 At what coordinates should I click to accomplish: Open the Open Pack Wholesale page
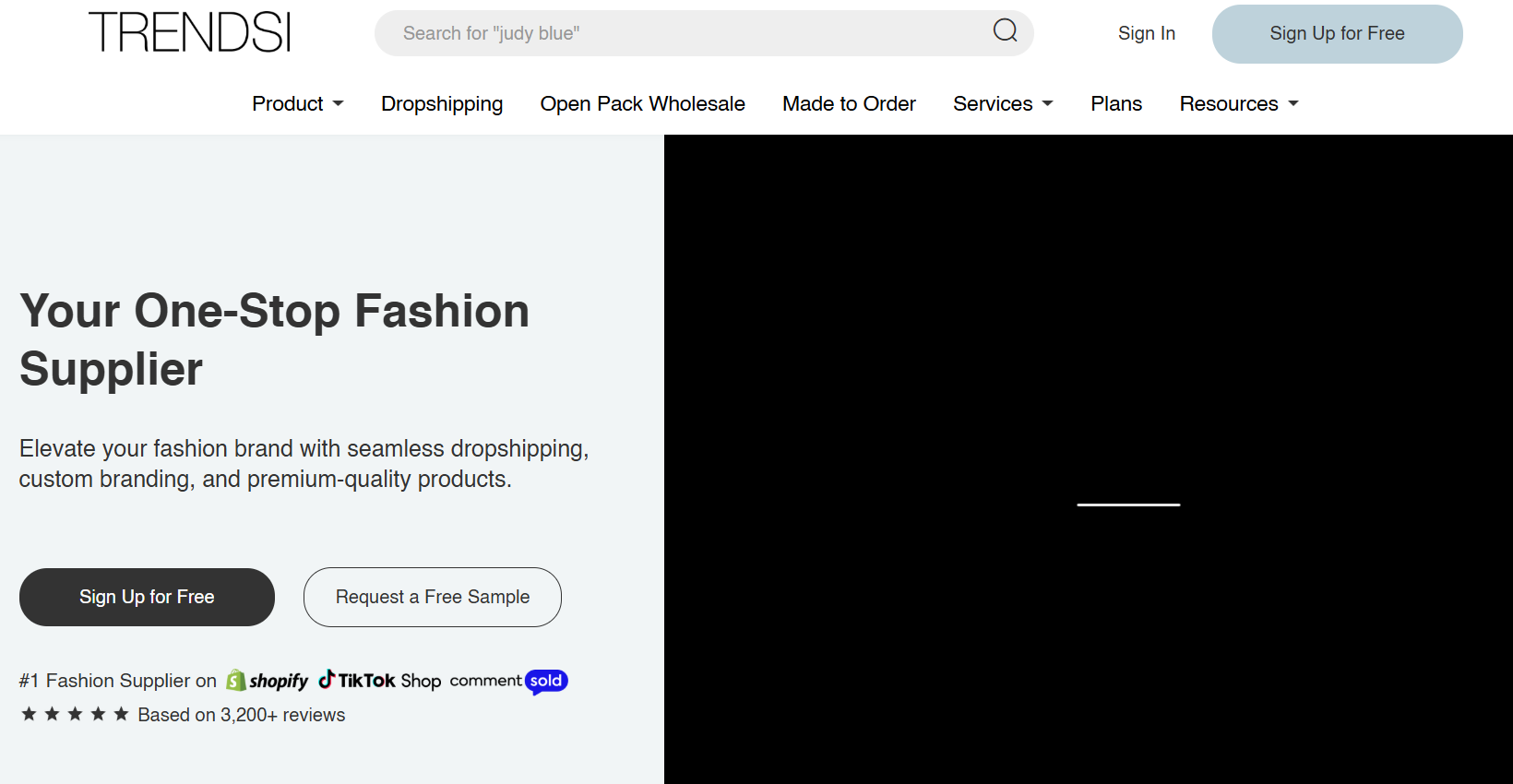[x=642, y=103]
